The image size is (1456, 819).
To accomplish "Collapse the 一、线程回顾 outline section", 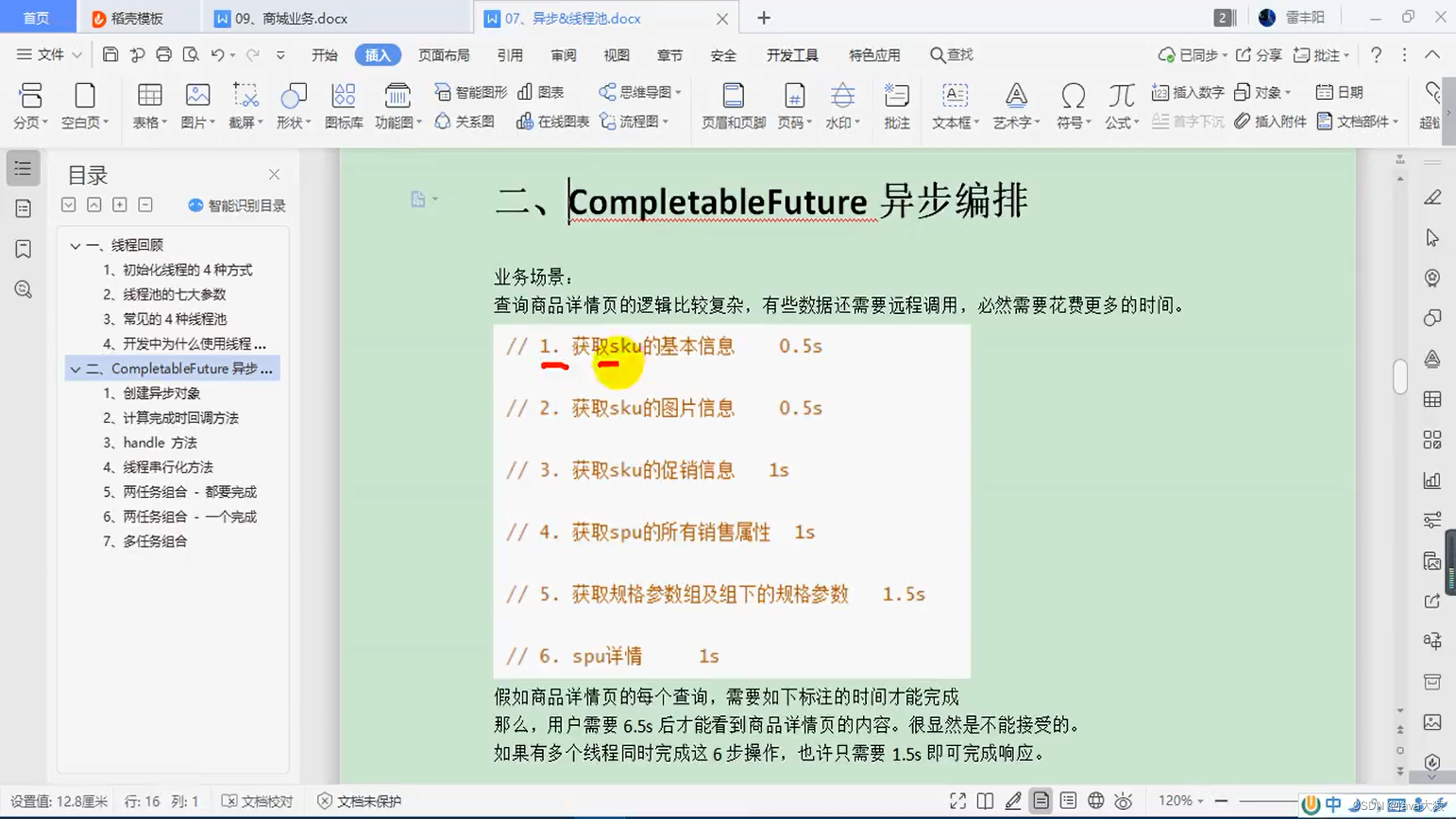I will [75, 246].
